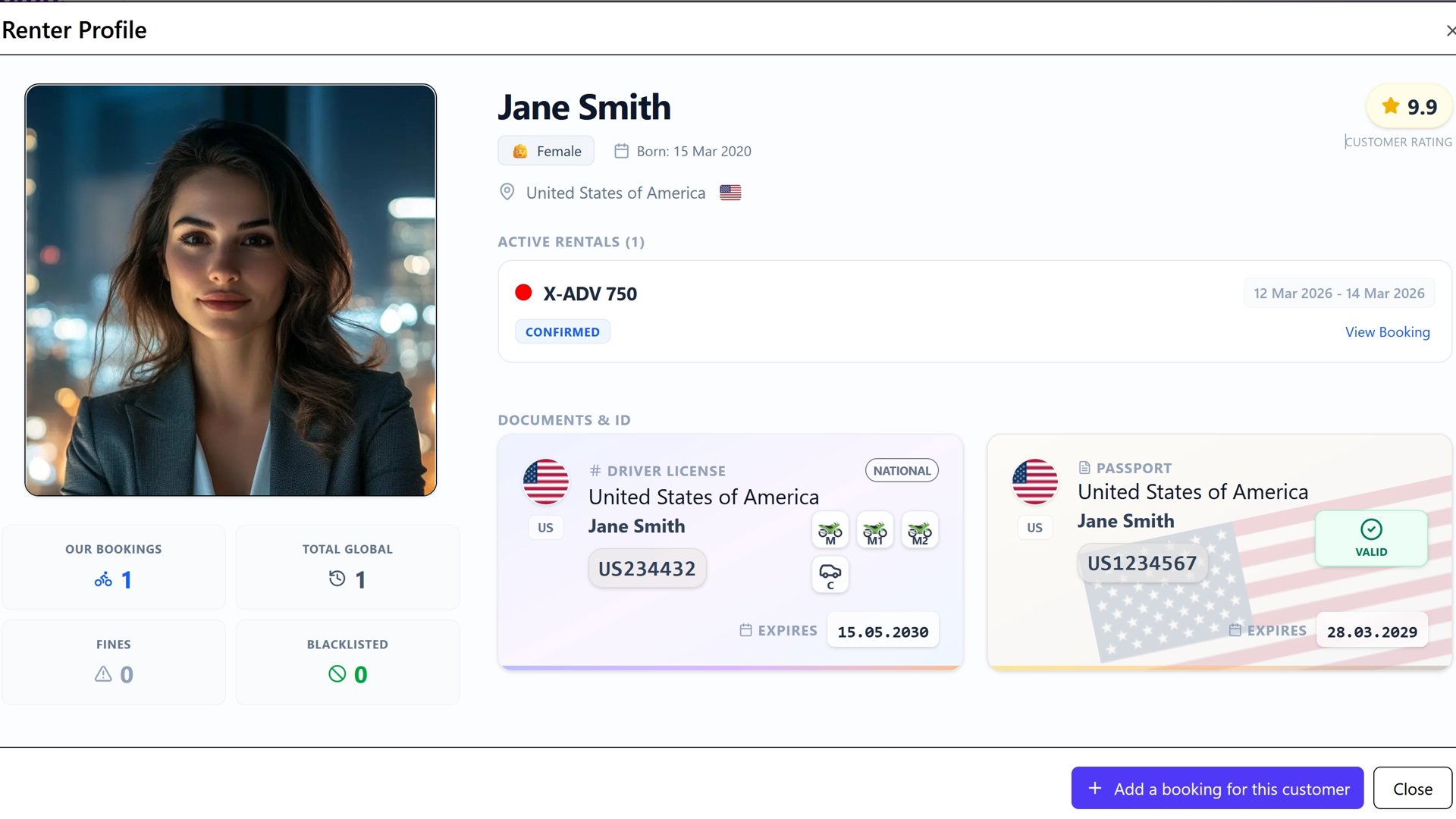
Task: Click the C car category icon
Action: pos(830,576)
